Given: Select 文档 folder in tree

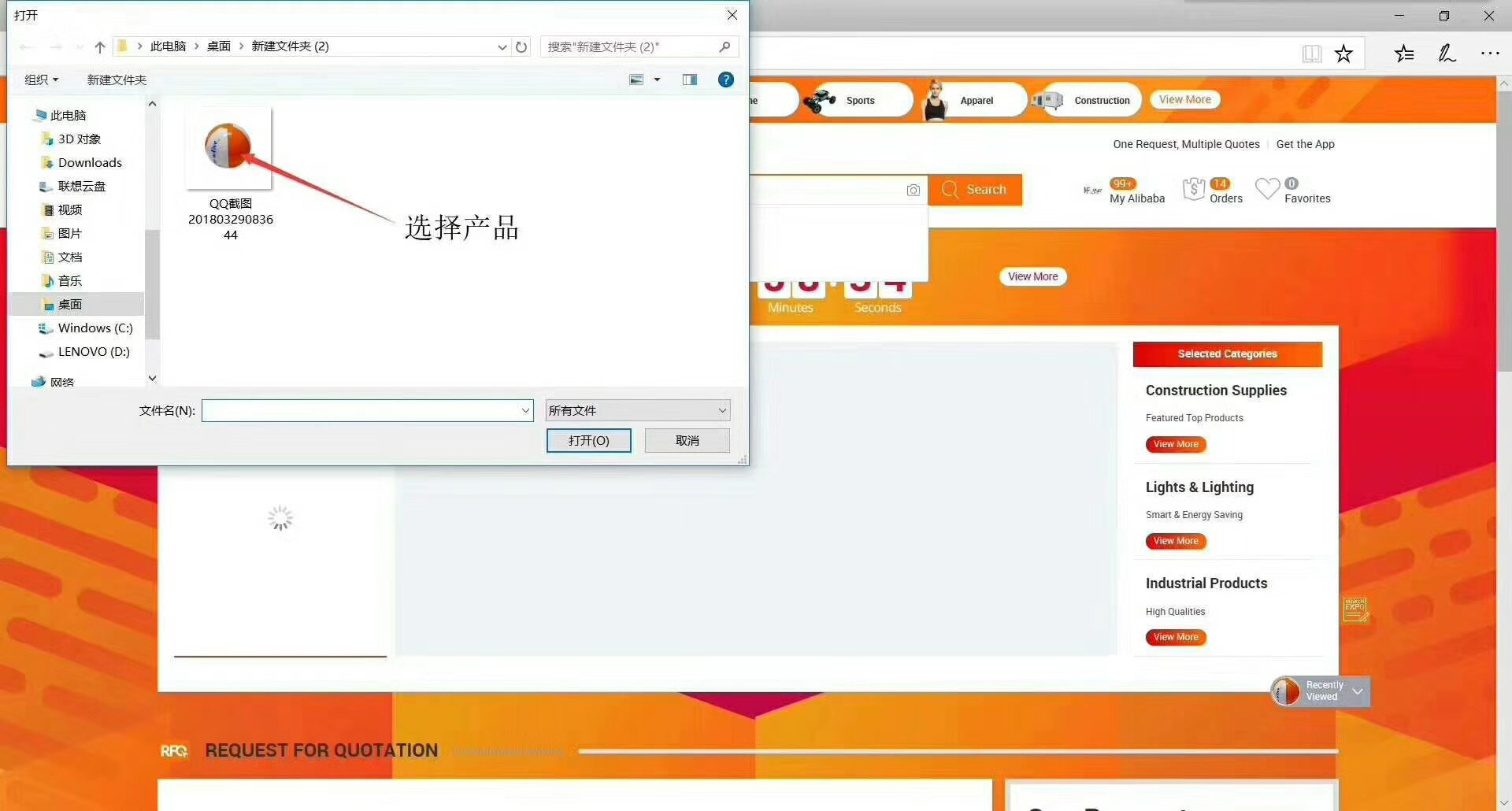Looking at the screenshot, I should pos(61,257).
